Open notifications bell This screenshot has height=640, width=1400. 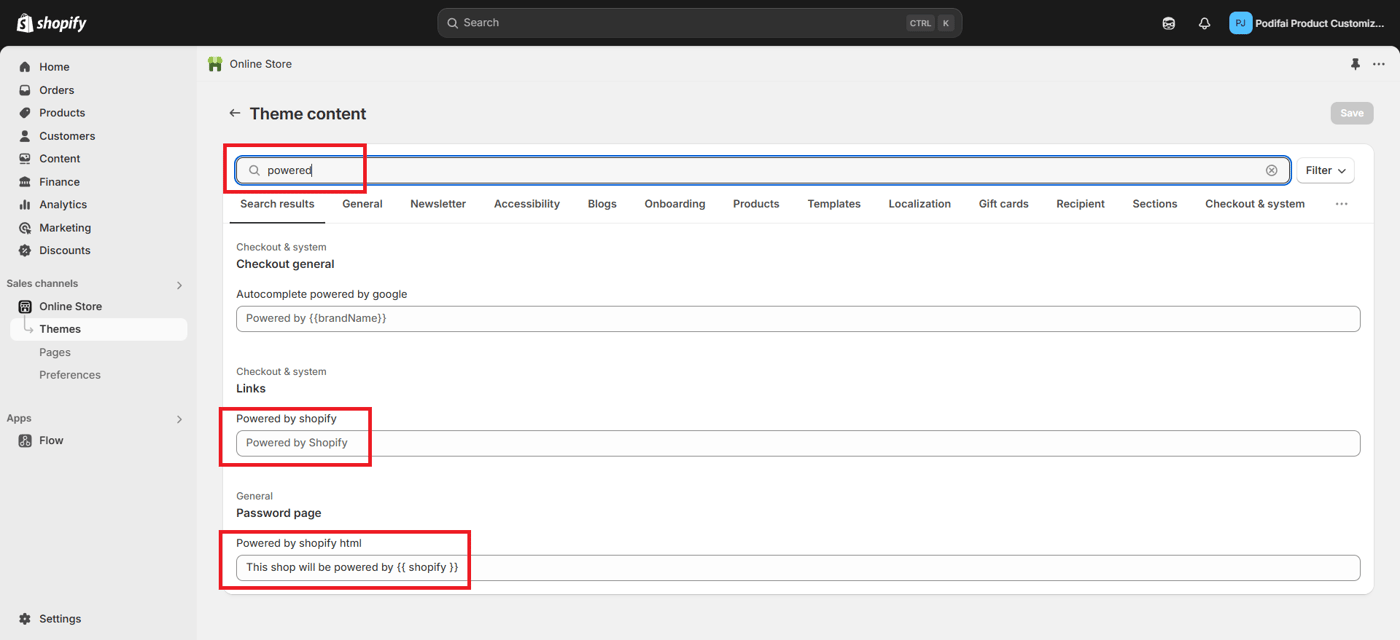pyautogui.click(x=1204, y=23)
